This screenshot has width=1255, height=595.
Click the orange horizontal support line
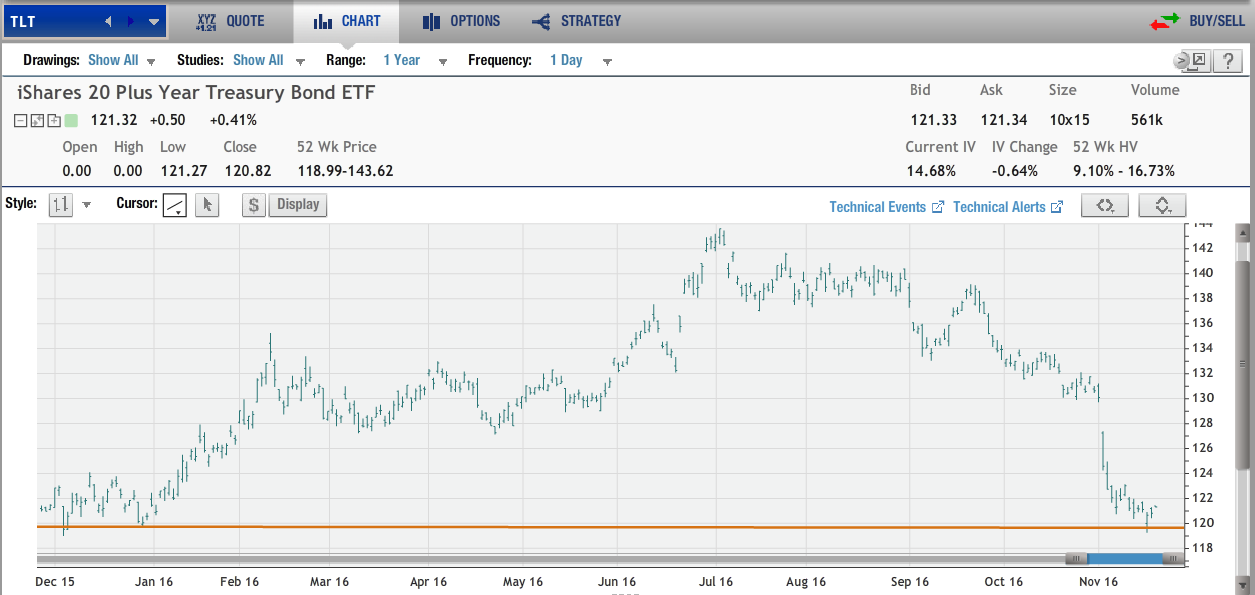(x=610, y=526)
